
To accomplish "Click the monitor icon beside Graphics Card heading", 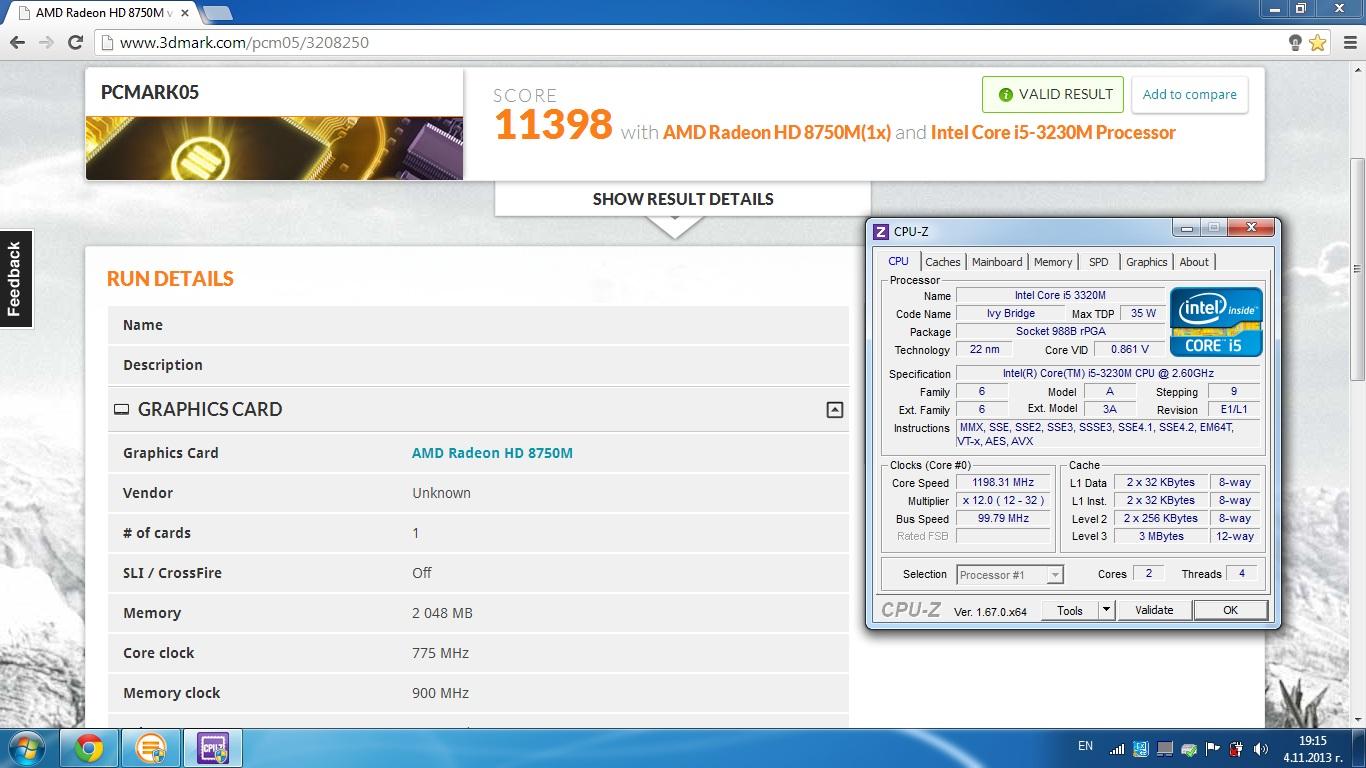I will [x=121, y=409].
